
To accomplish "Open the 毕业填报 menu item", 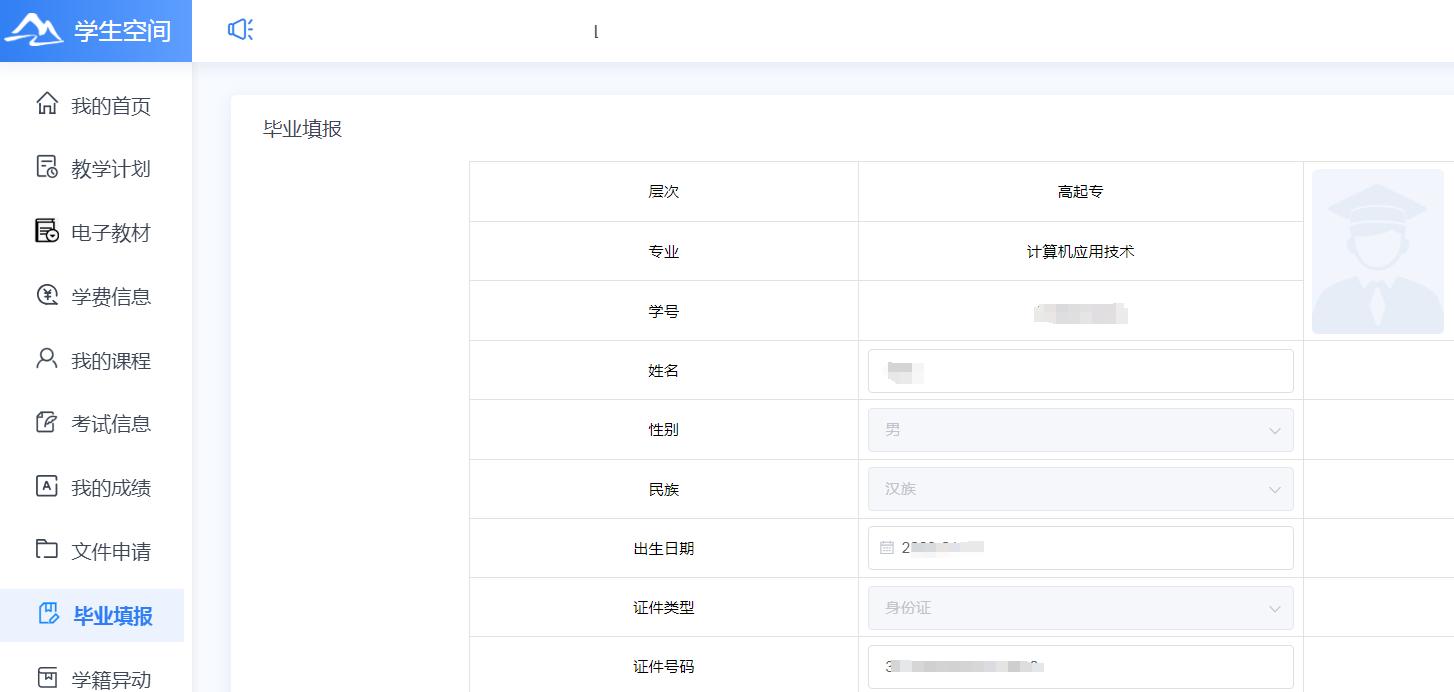I will click(x=112, y=615).
